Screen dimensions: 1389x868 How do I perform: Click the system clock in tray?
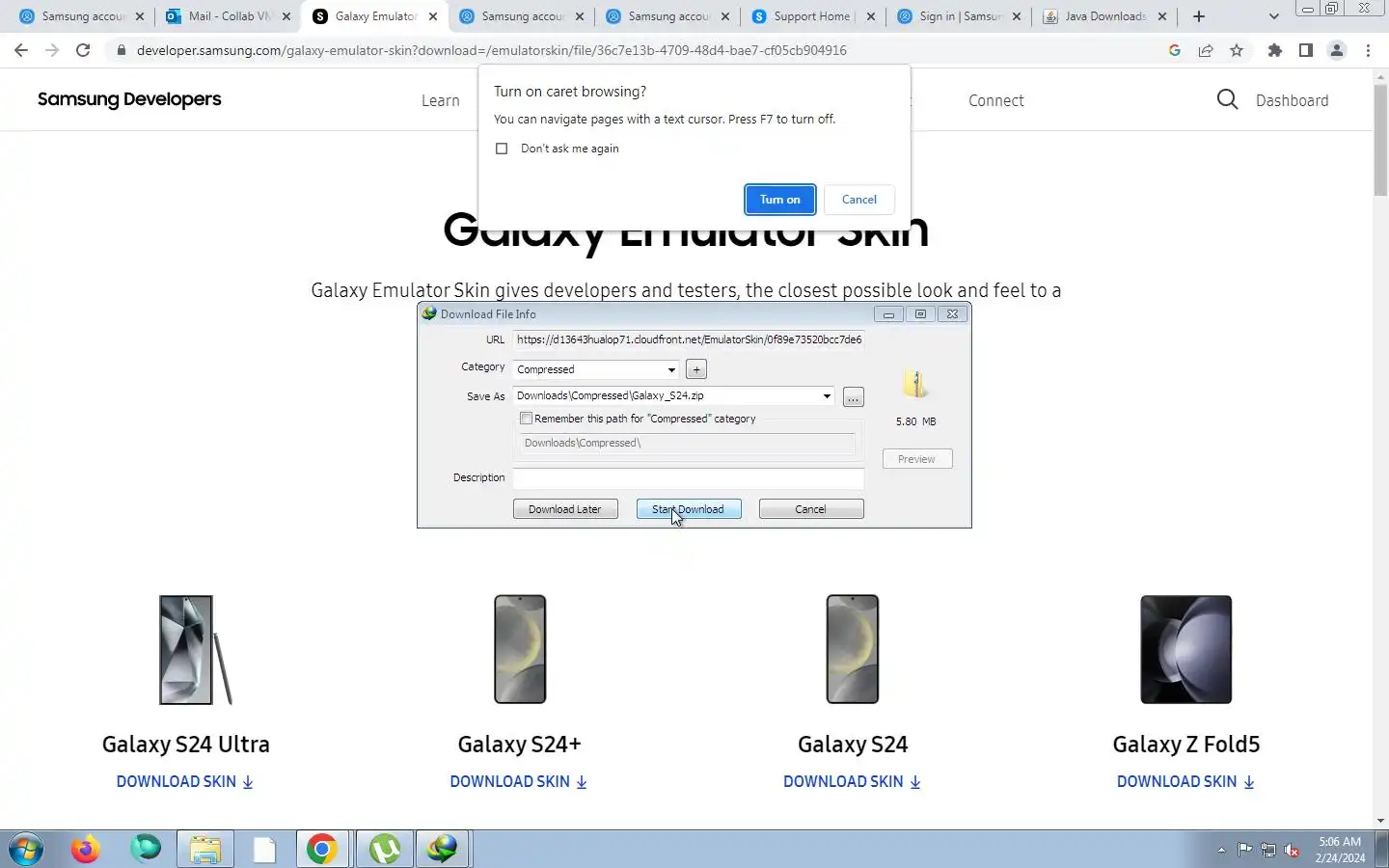click(x=1341, y=850)
